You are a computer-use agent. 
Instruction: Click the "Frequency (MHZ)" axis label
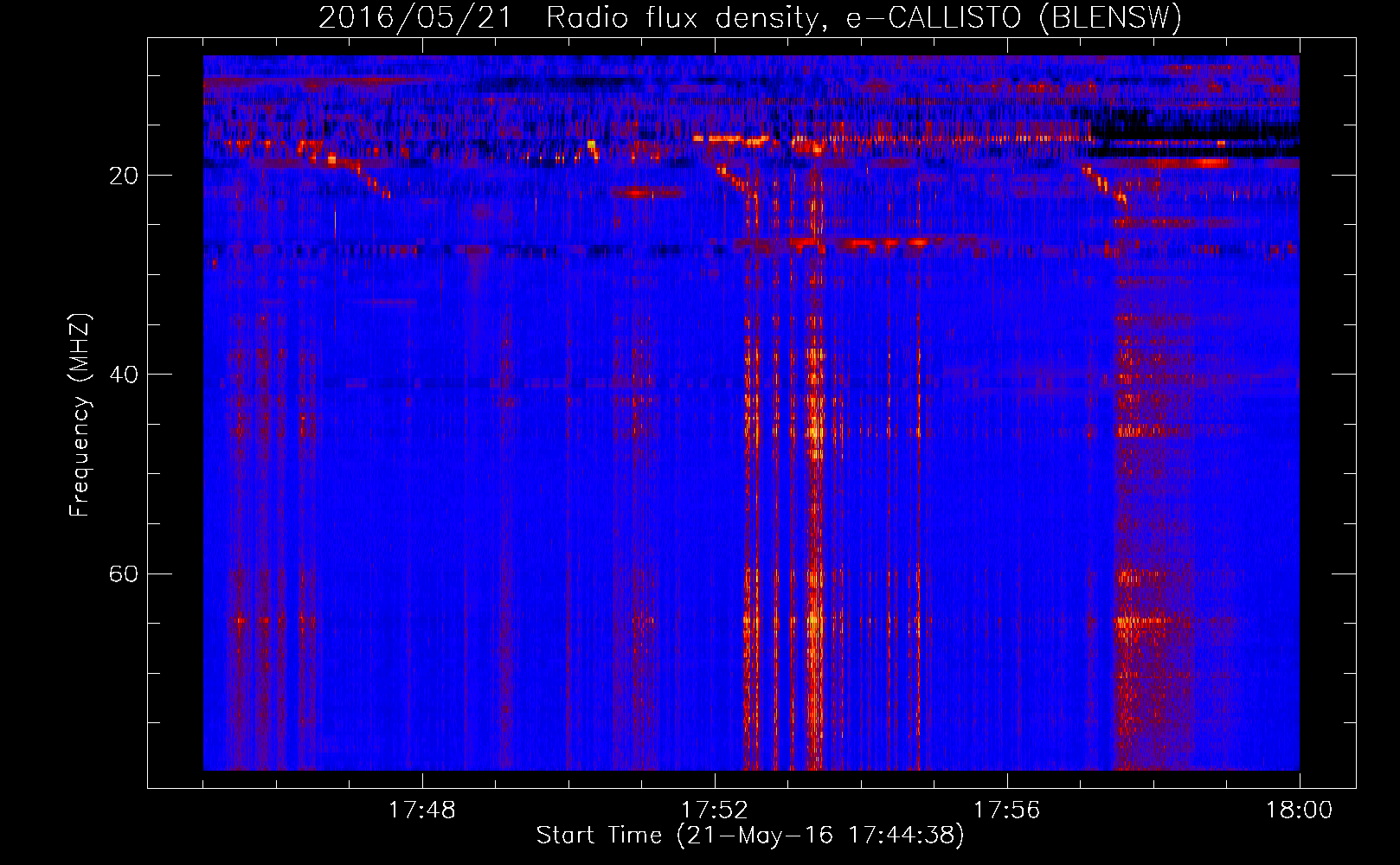[79, 414]
